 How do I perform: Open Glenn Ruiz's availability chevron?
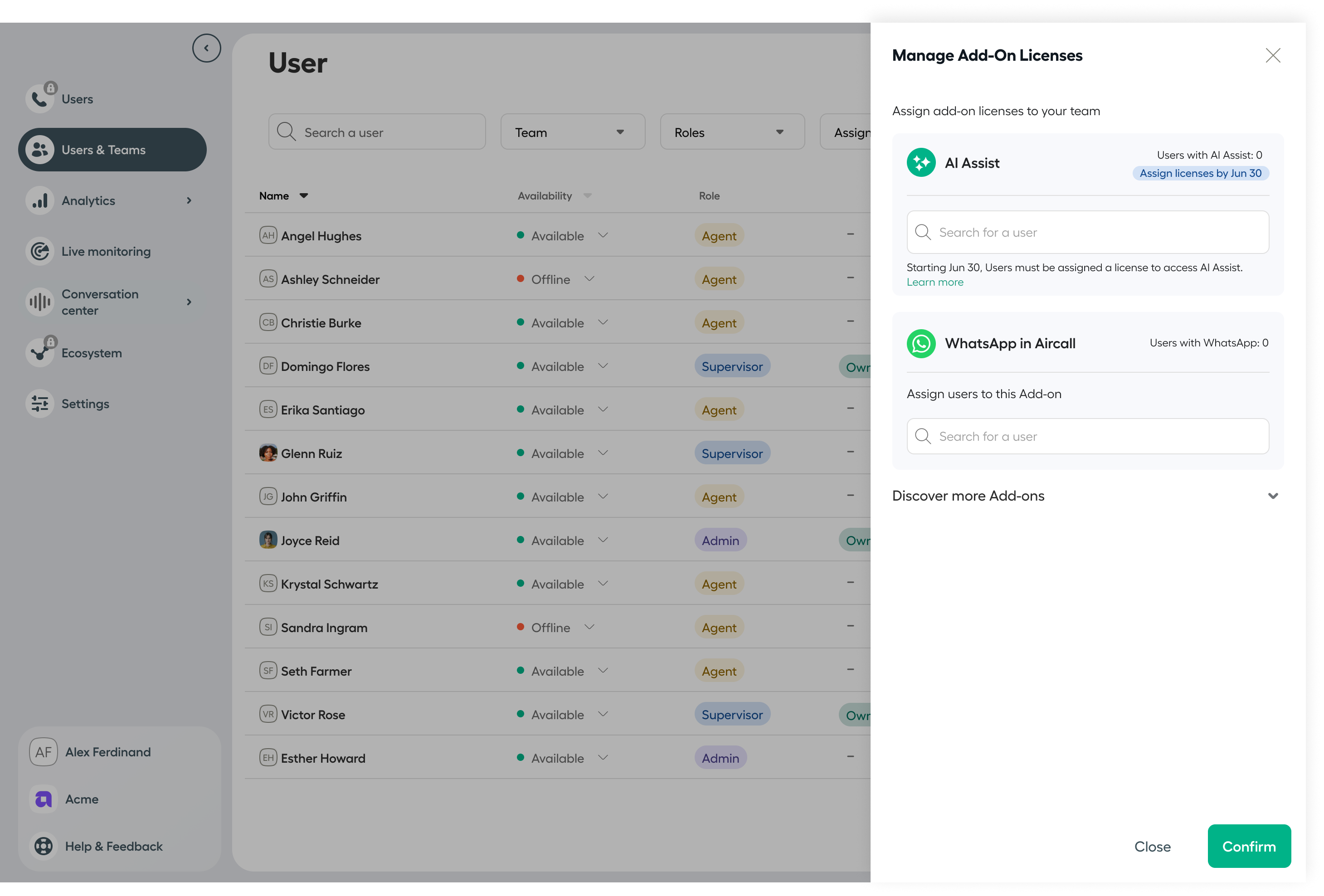click(x=603, y=453)
